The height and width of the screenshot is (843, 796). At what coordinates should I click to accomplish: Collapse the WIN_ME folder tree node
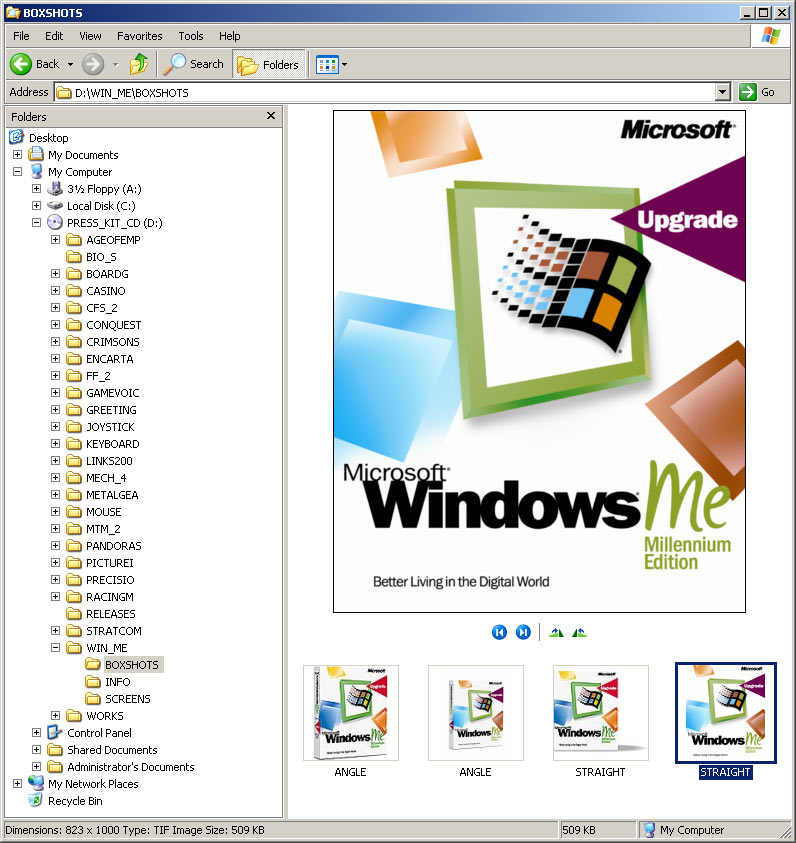coord(56,648)
